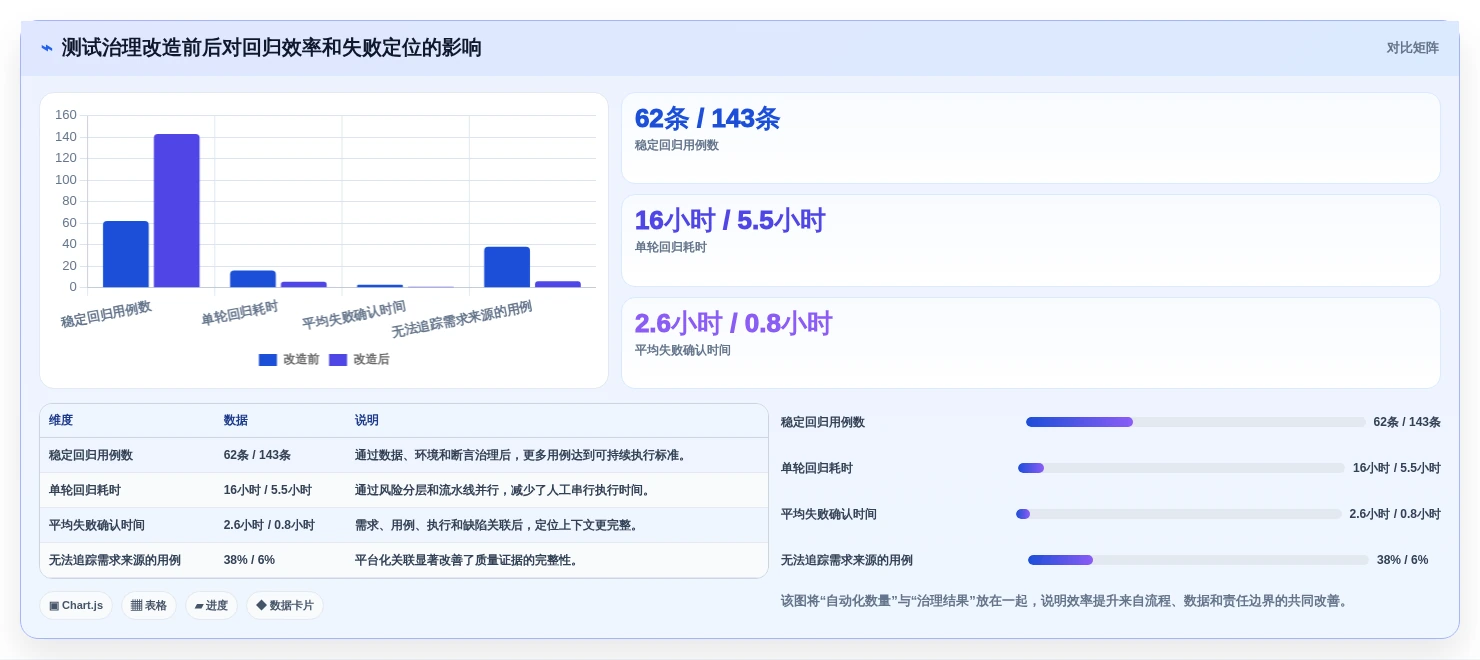Click the 数据 column header

point(236,421)
